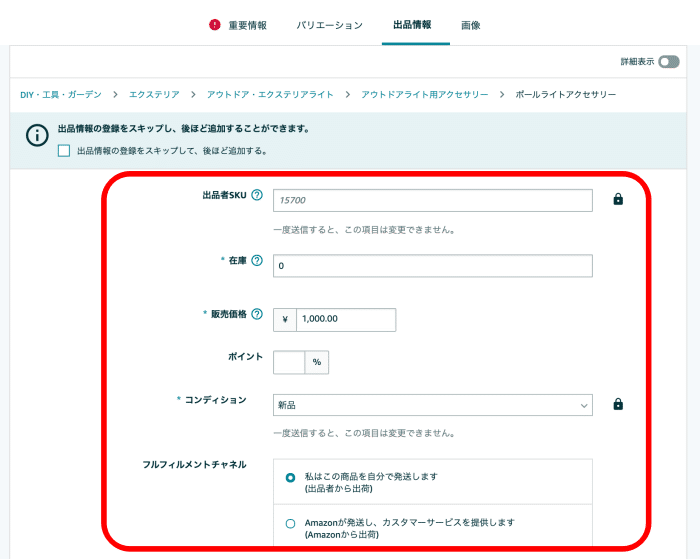
Task: Click the info icon in skip notice
Action: (x=37, y=135)
